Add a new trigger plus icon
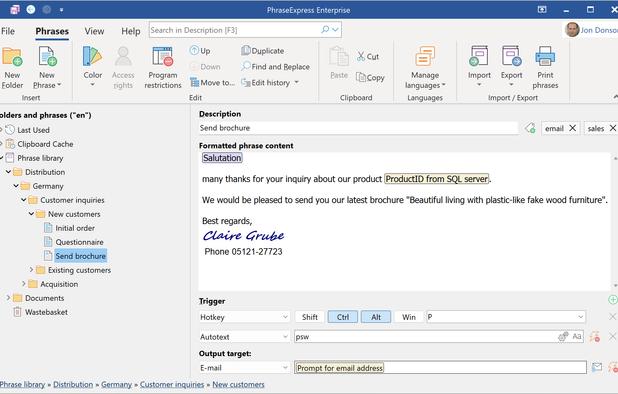The image size is (618, 394). tap(612, 300)
